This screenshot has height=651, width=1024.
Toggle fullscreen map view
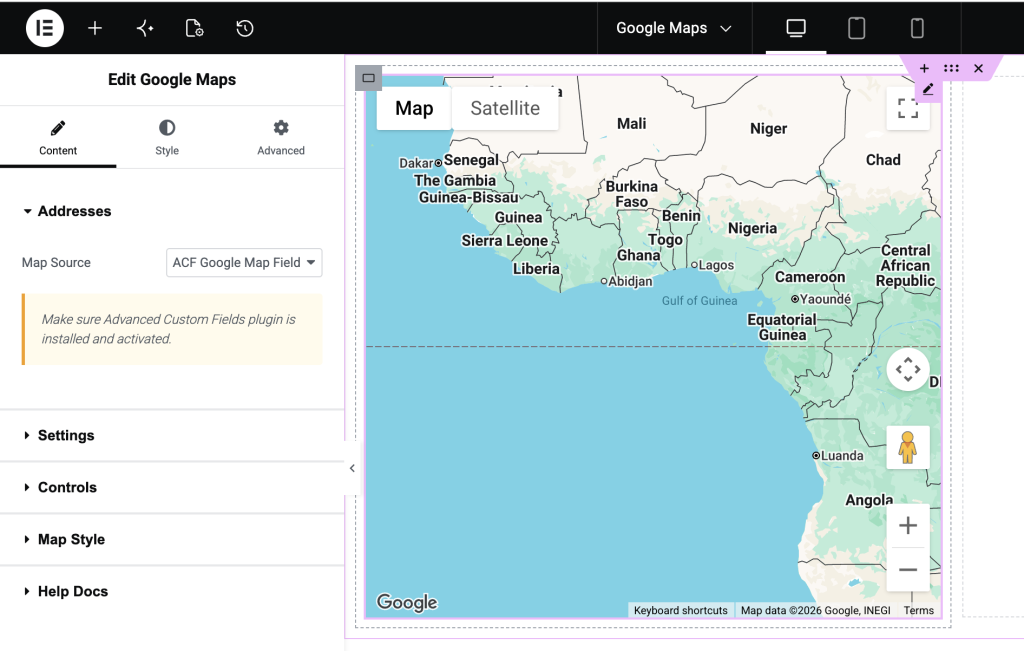click(907, 108)
